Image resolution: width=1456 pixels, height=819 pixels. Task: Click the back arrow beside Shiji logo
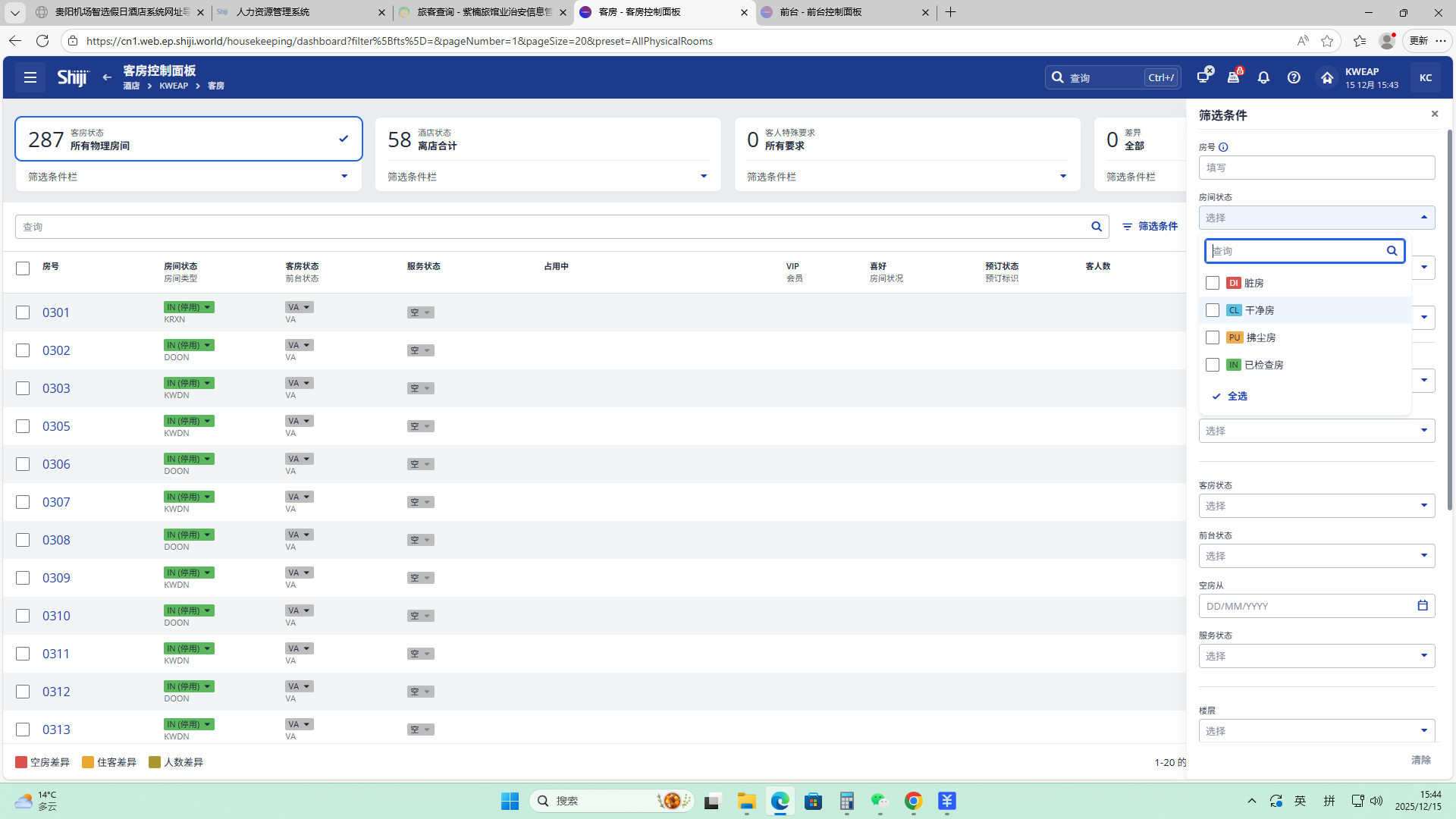[107, 77]
